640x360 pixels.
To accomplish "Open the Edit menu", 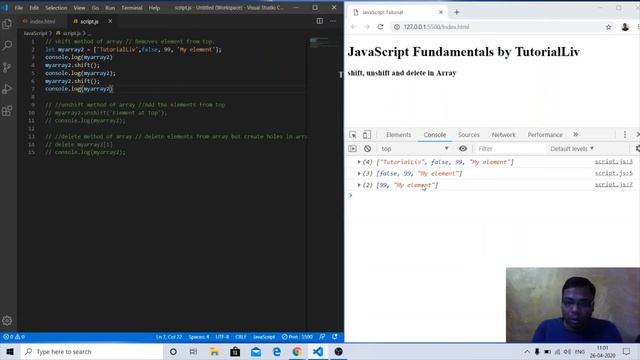I will (34, 8).
